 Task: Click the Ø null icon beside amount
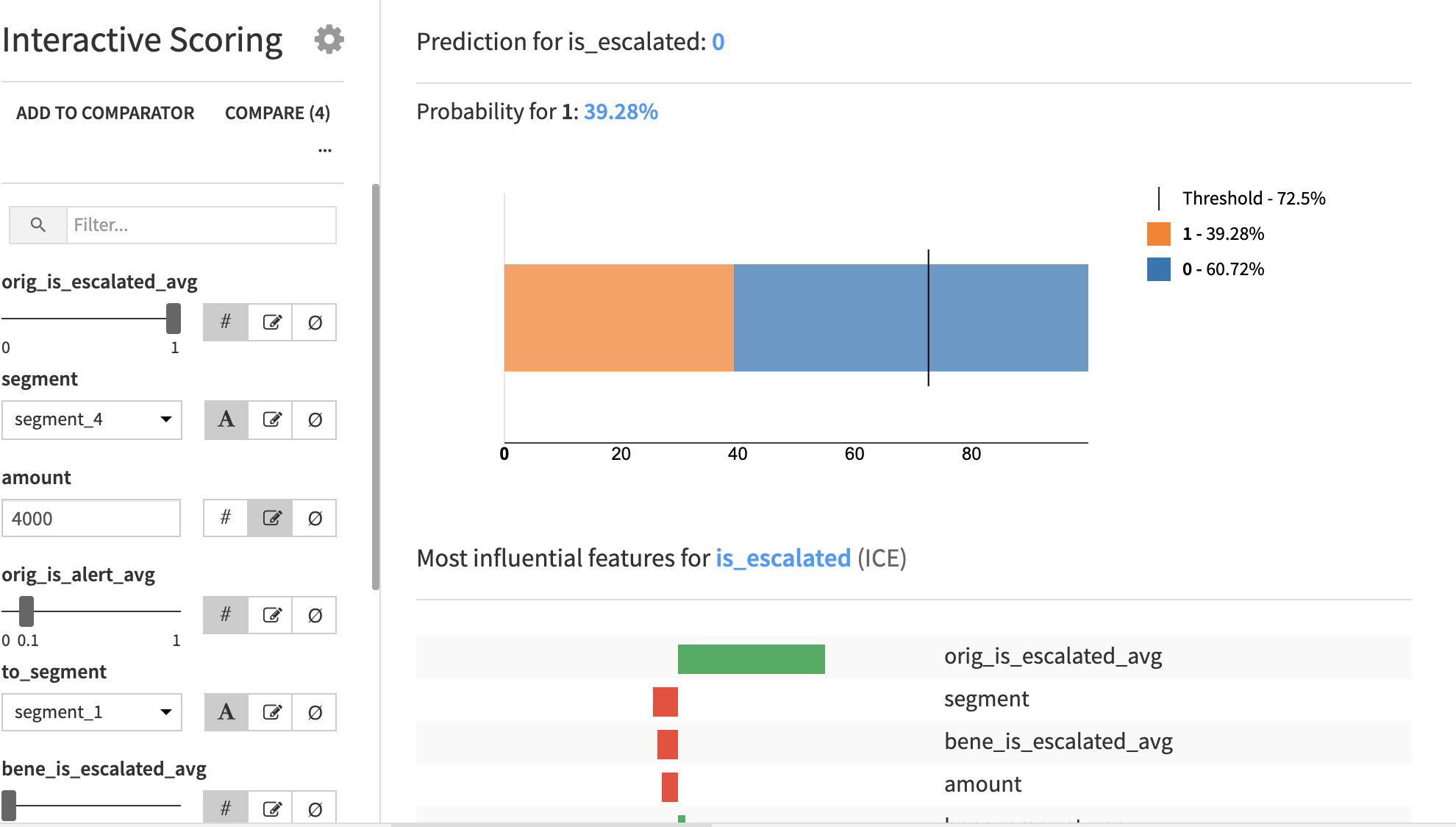pos(315,518)
